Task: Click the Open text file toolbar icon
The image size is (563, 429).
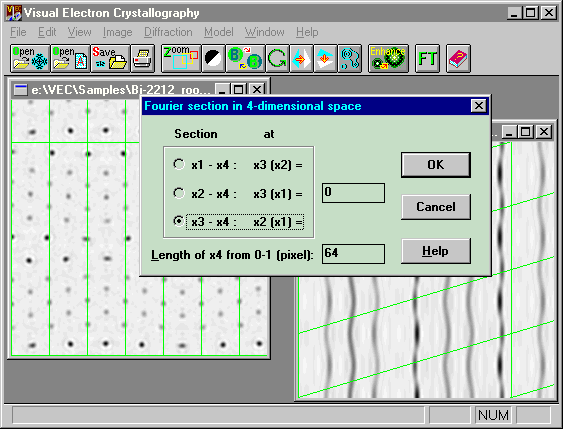Action: point(70,59)
